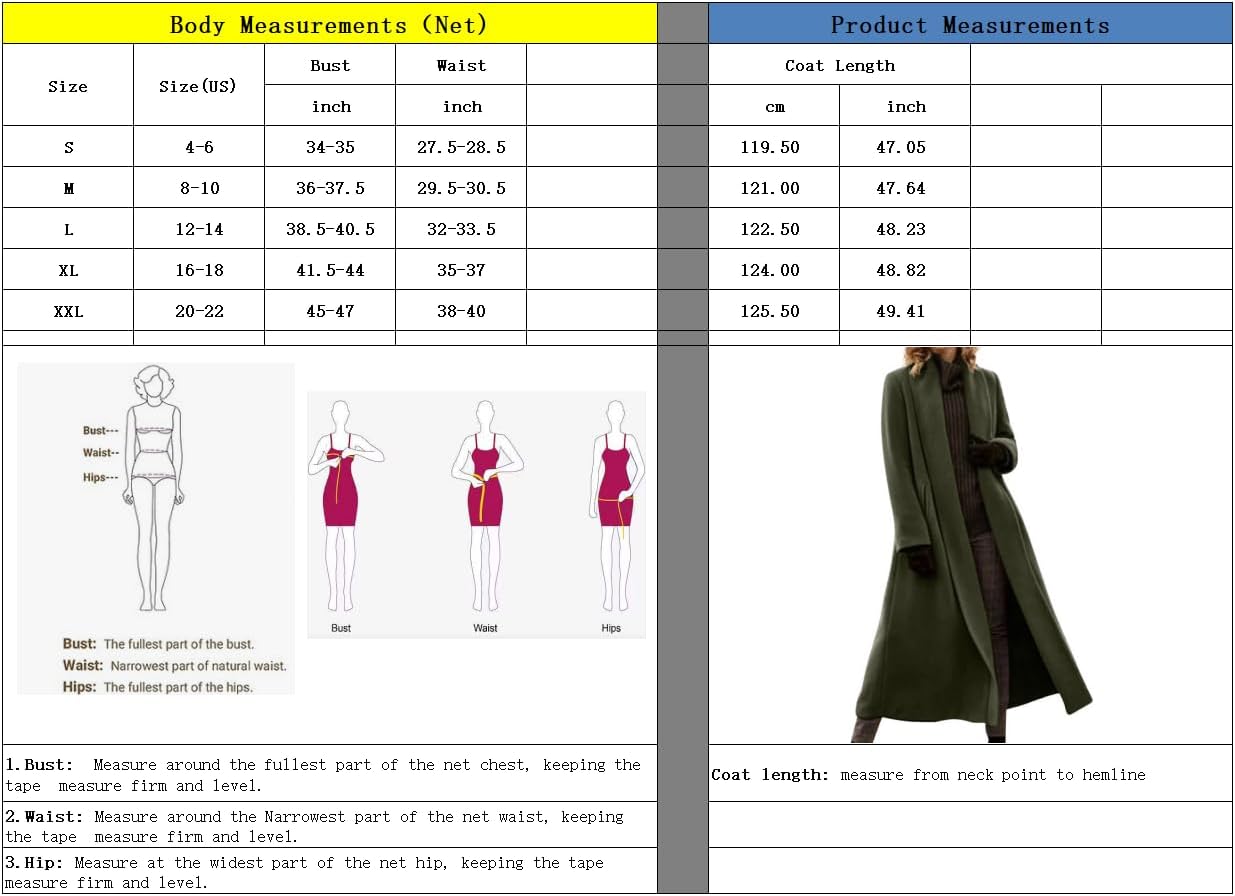Click the yellow Body Measurements (Net) header
Viewport: 1235px width, 896px height.
tap(329, 25)
